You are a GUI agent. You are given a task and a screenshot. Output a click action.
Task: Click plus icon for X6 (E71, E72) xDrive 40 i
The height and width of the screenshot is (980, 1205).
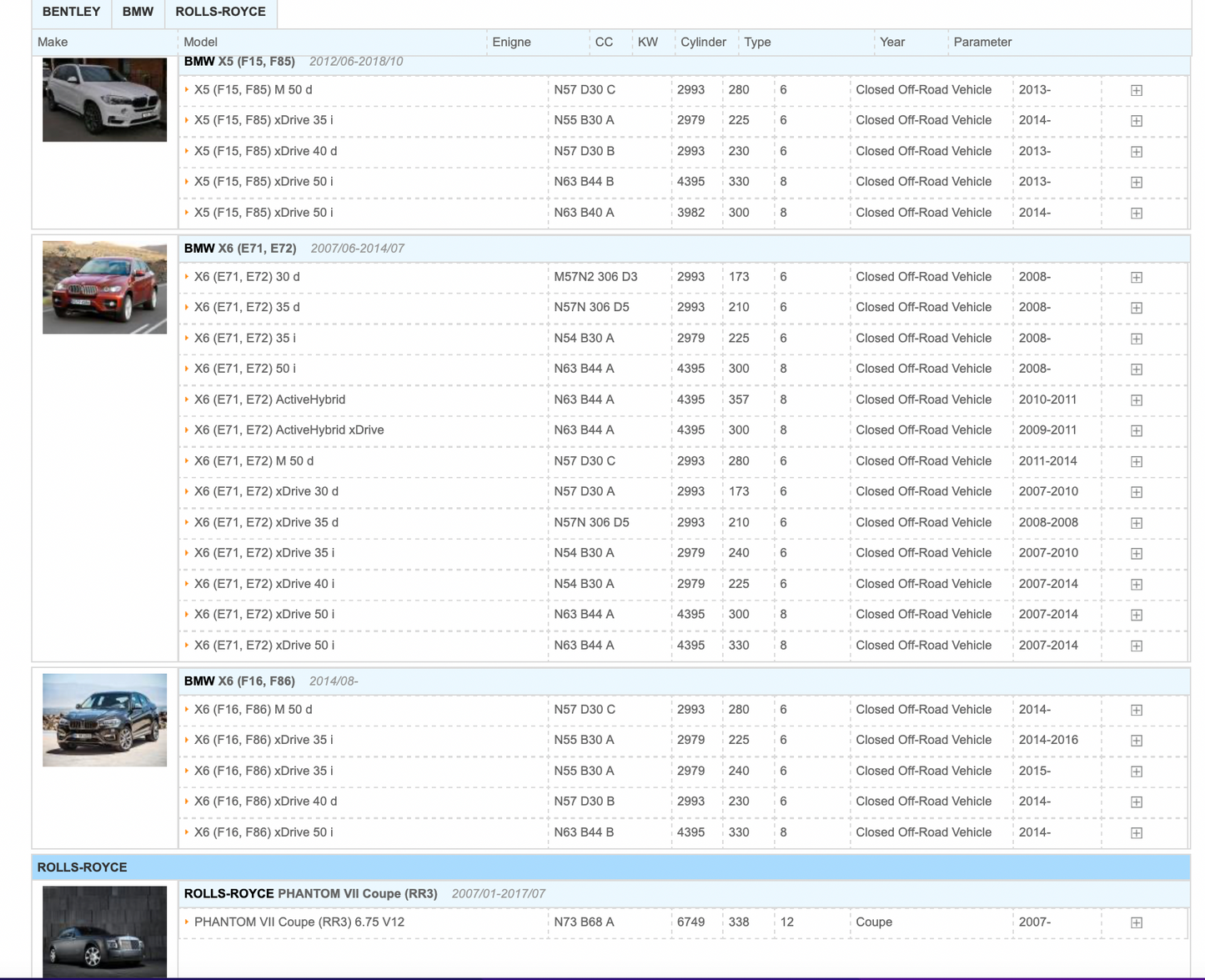(1137, 584)
